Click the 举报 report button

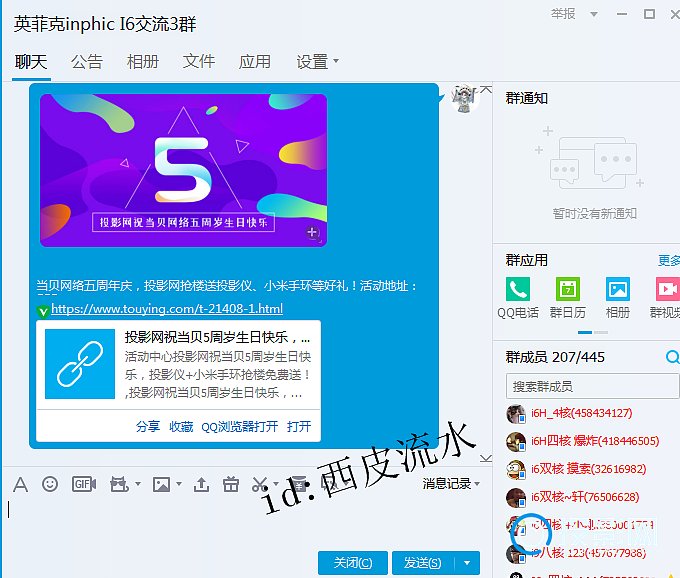coord(563,14)
